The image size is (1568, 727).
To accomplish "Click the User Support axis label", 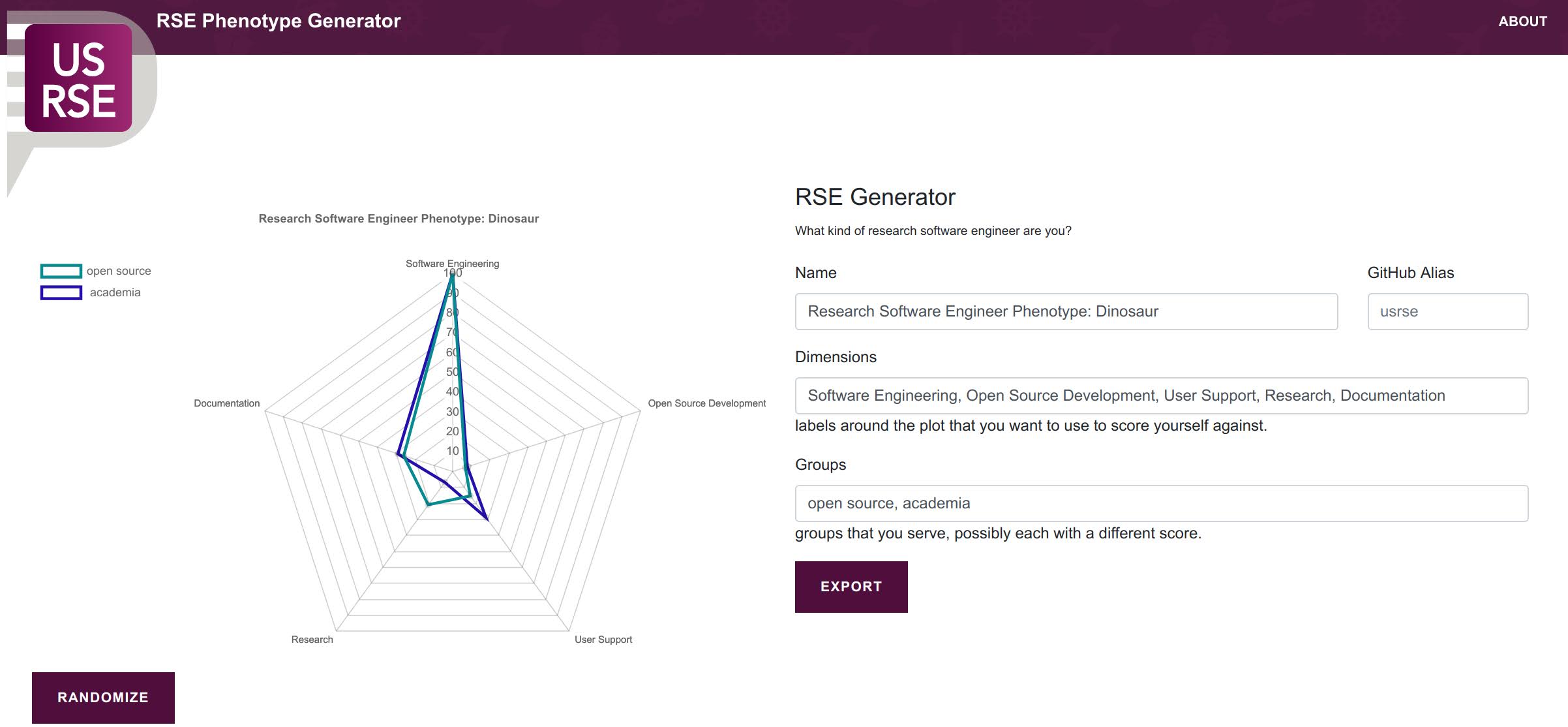I will point(603,640).
